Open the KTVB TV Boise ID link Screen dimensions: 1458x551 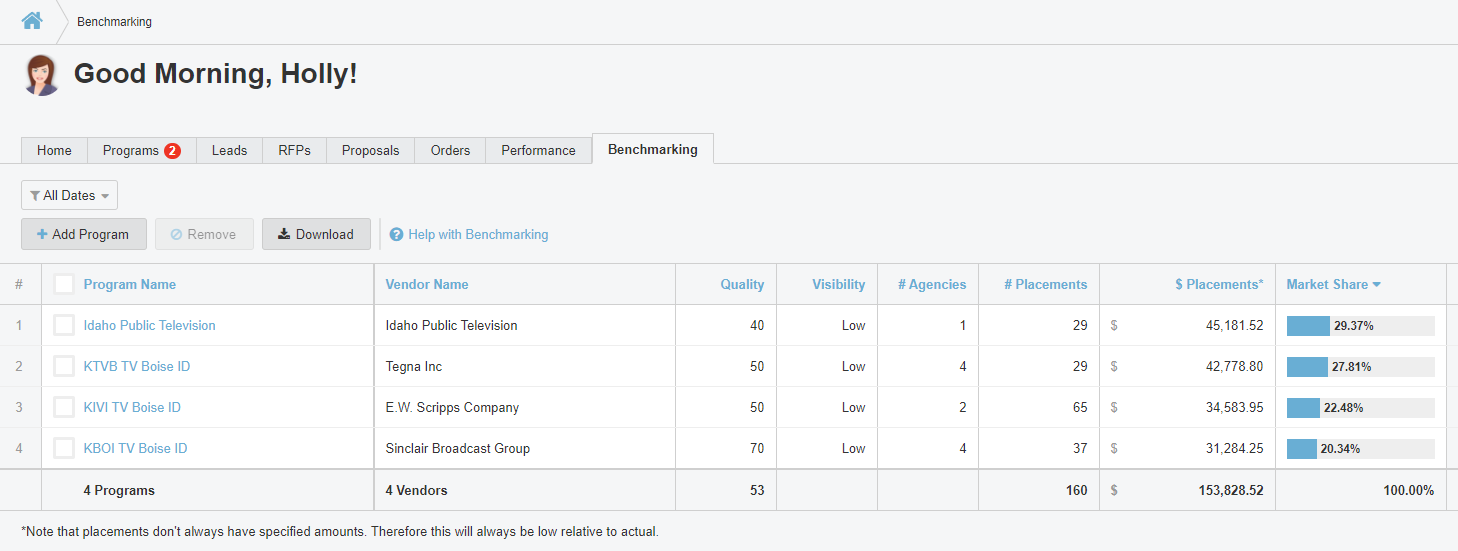[137, 366]
